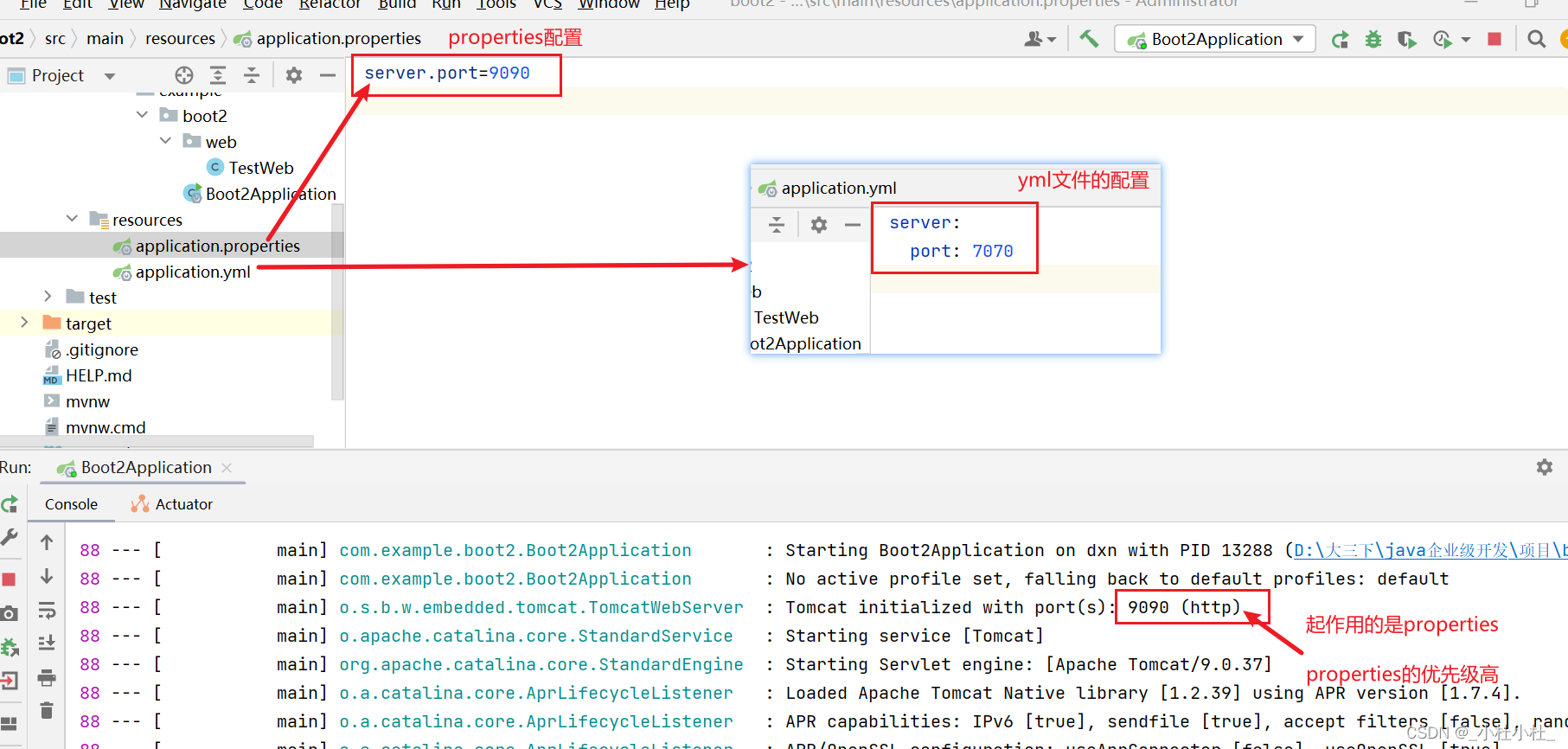
Task: Open Run panel settings gear
Action: coord(1545,467)
